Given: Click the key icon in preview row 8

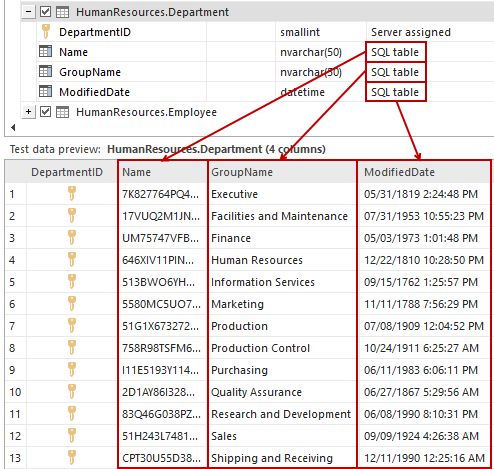Looking at the screenshot, I should tap(72, 347).
